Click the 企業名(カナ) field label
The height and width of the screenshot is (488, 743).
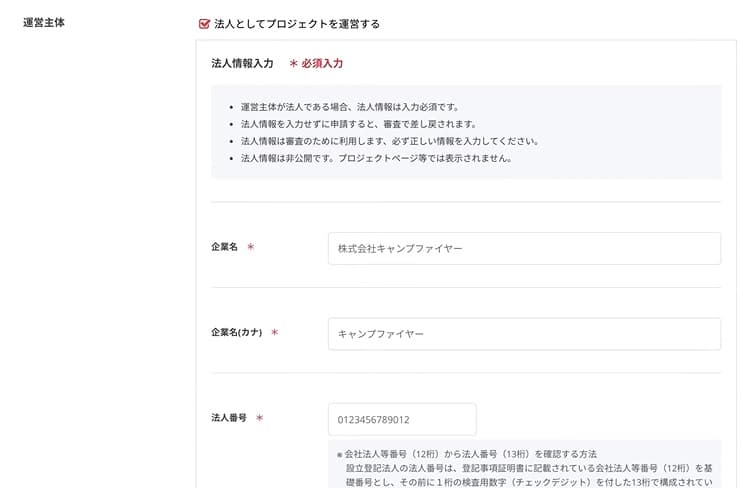(x=236, y=332)
